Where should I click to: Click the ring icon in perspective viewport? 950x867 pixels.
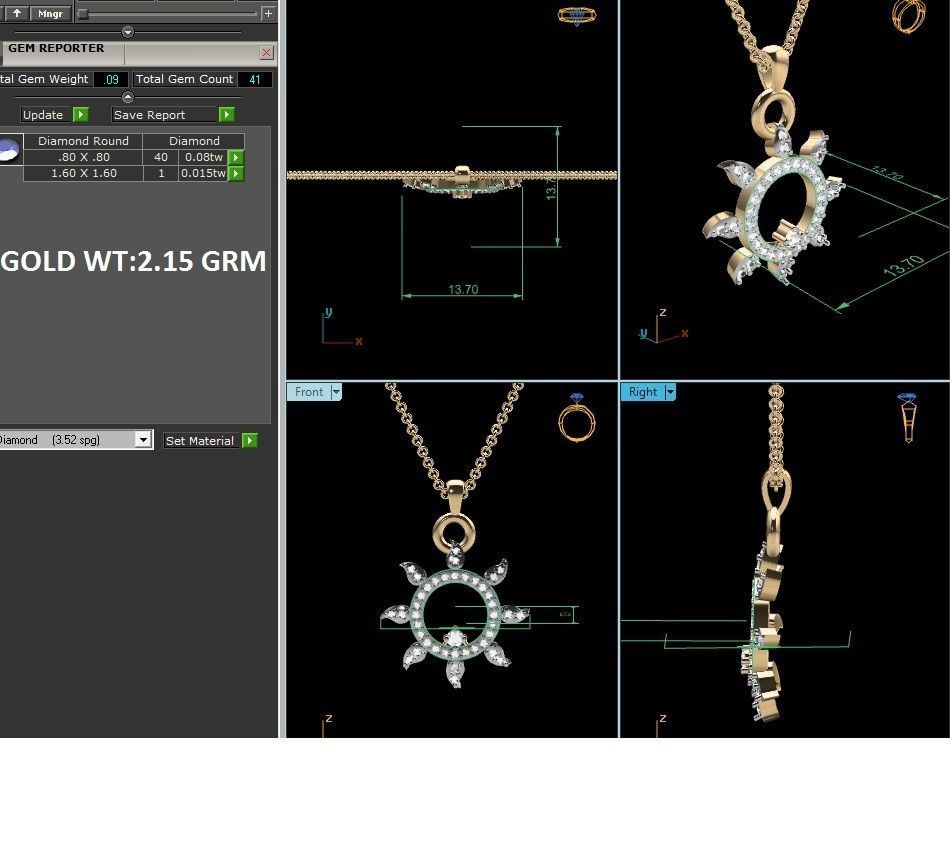coord(909,16)
